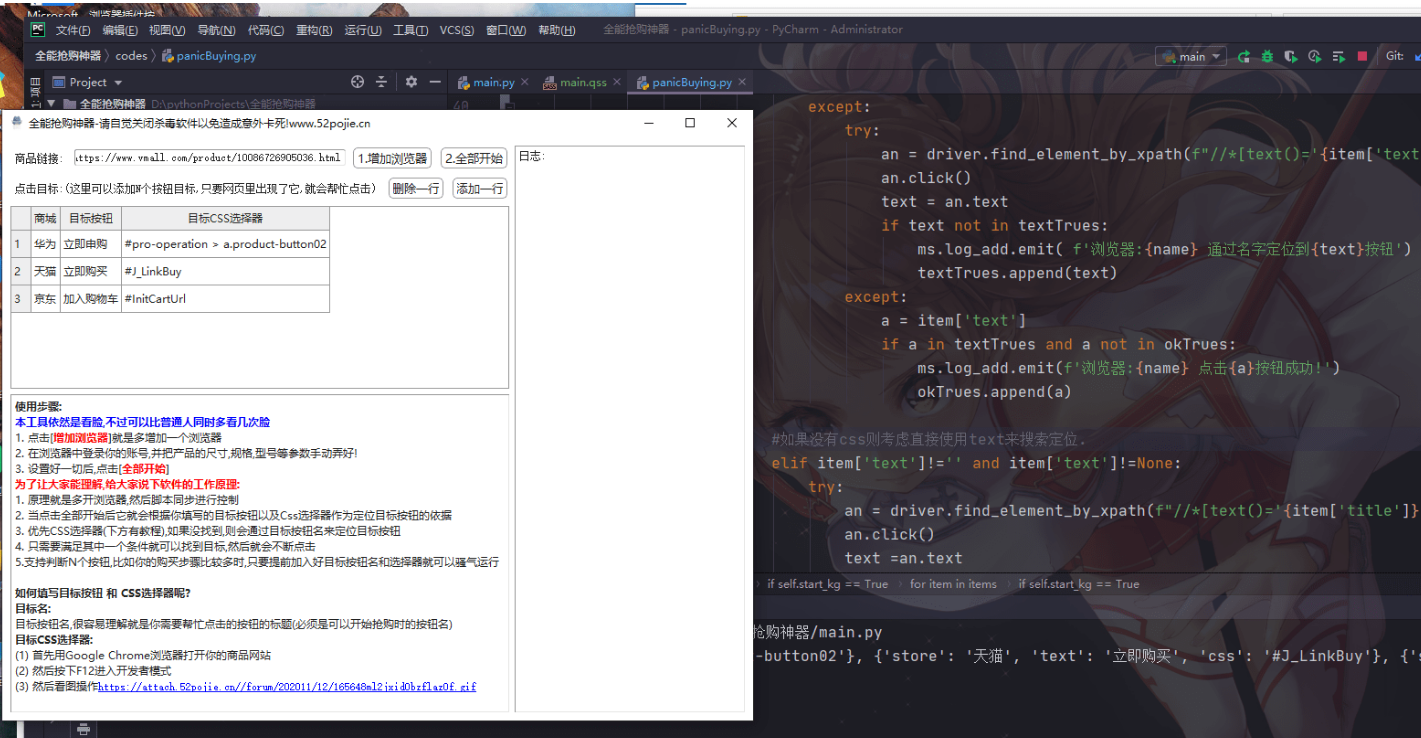Select the 目标按钮 column header
1421x738 pixels.
[91, 218]
